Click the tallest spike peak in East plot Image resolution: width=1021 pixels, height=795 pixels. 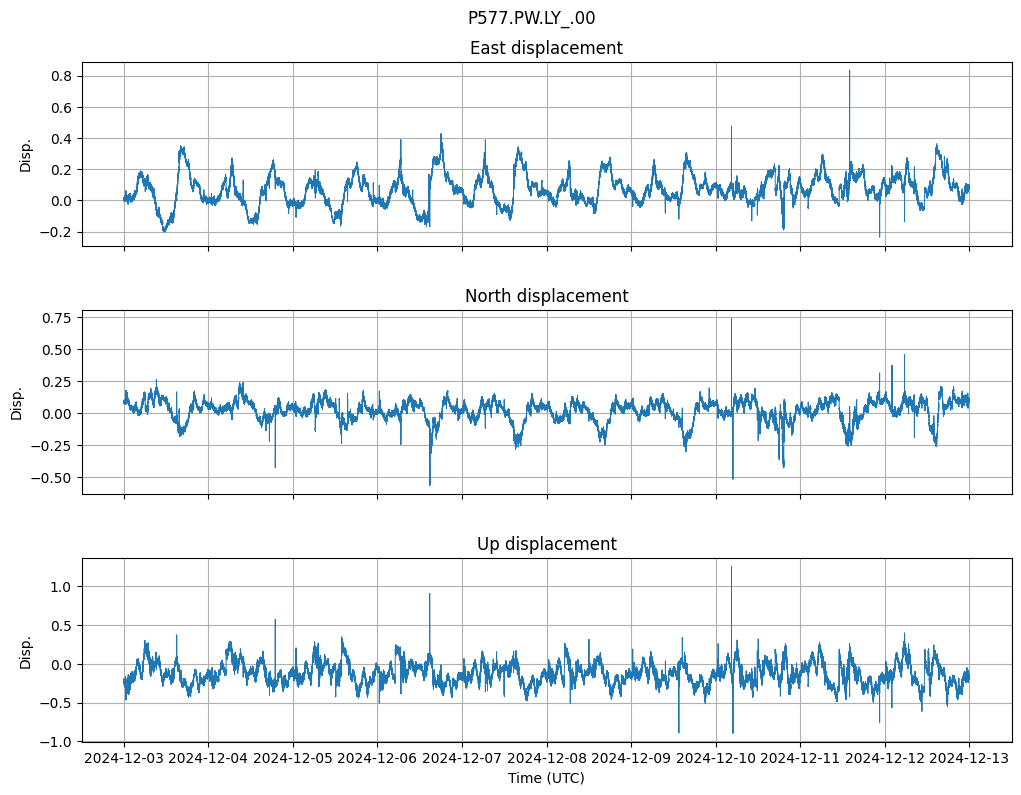[850, 71]
